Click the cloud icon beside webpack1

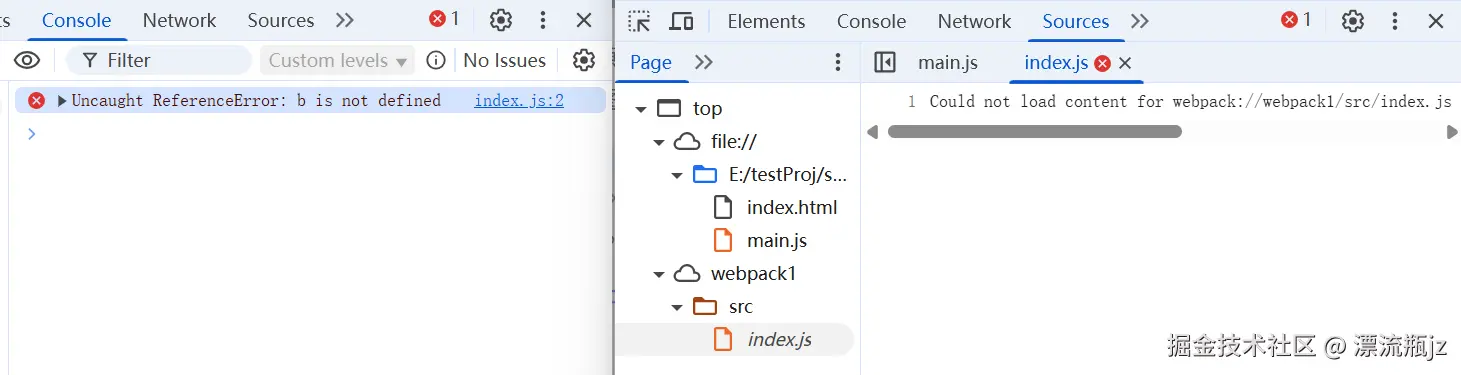(x=686, y=274)
